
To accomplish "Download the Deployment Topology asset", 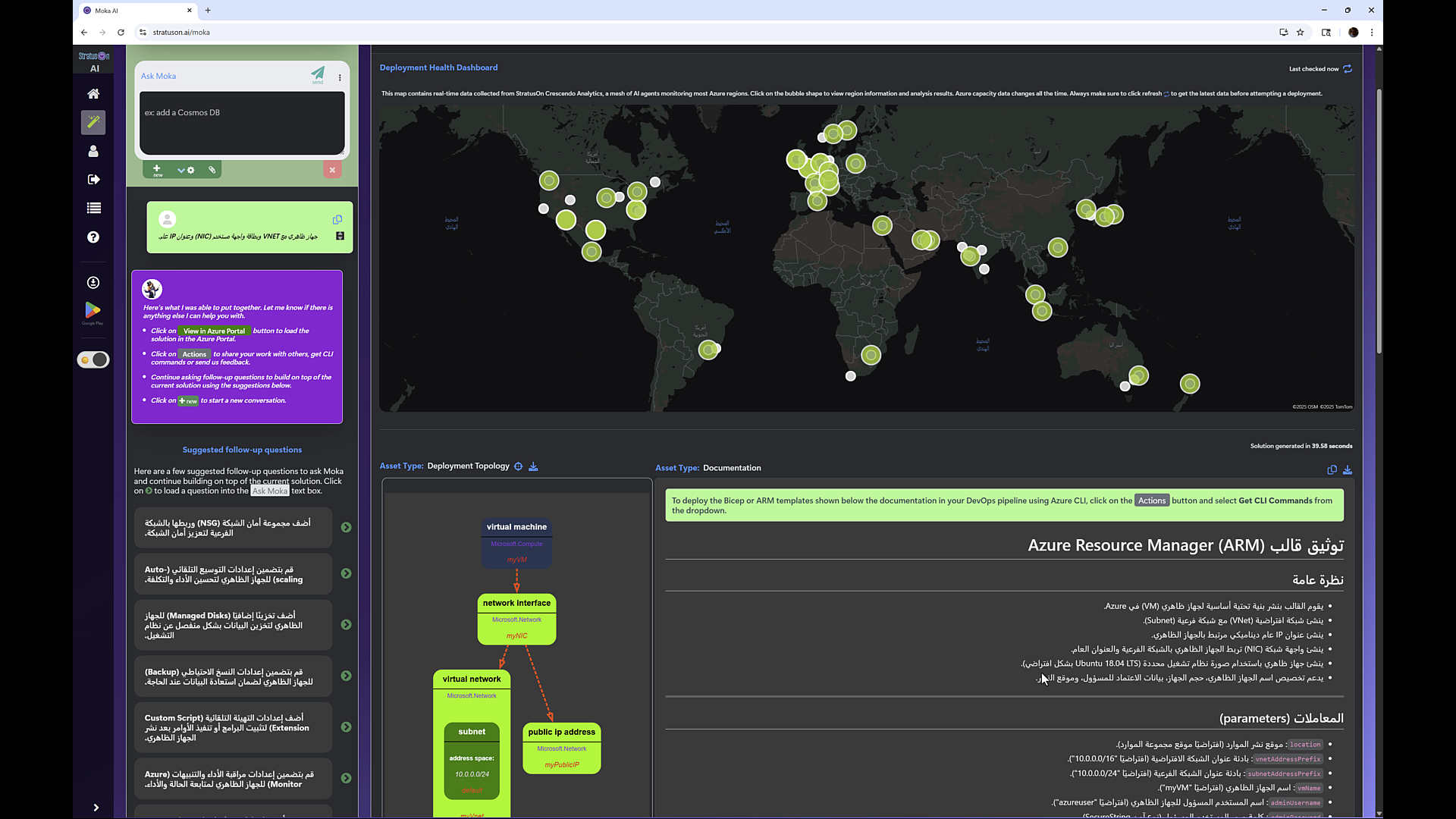I will pos(534,466).
